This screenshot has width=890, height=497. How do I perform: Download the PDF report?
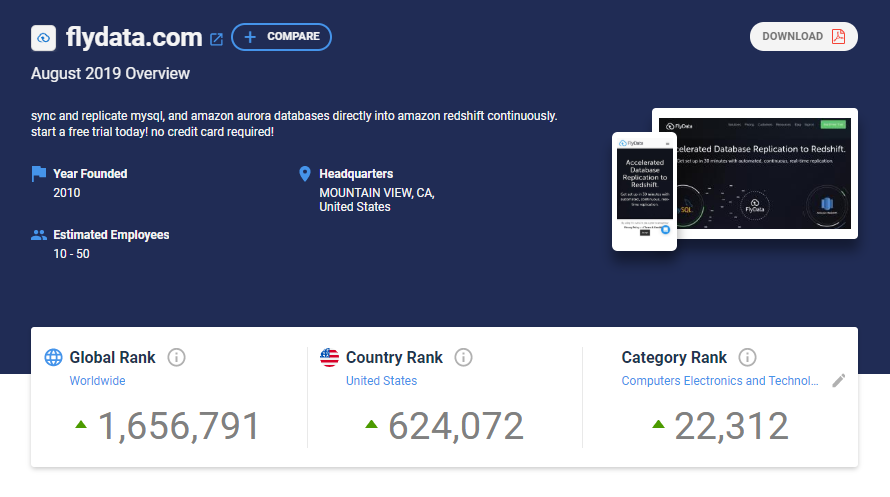point(803,36)
